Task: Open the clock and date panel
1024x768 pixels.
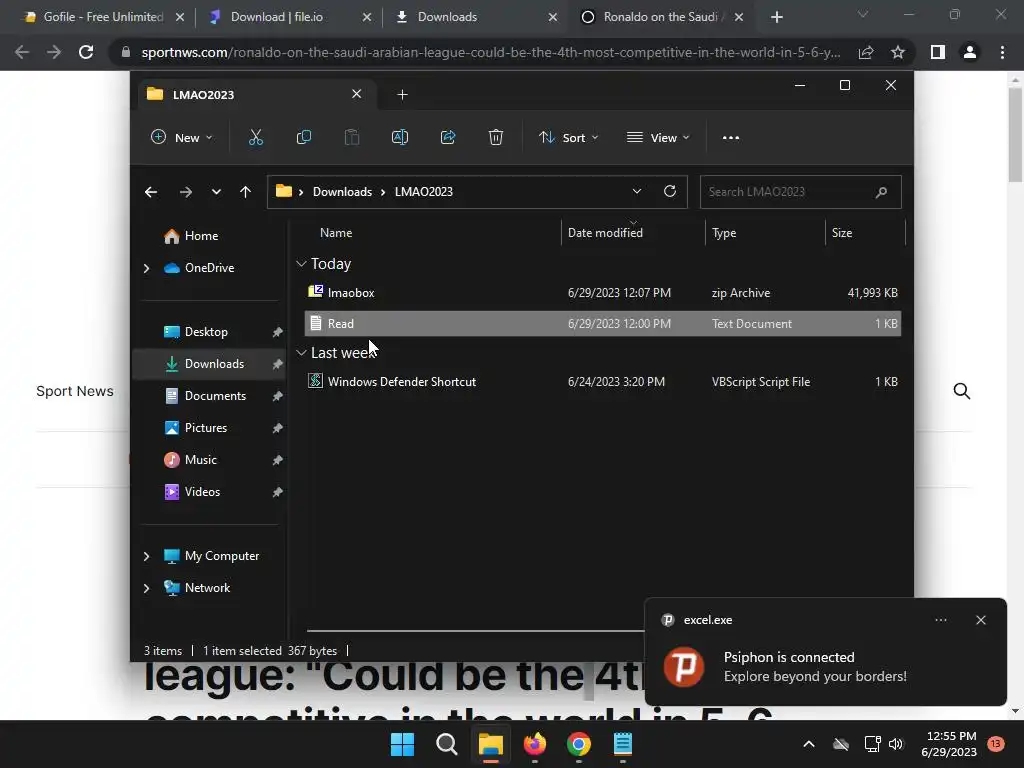Action: point(948,744)
